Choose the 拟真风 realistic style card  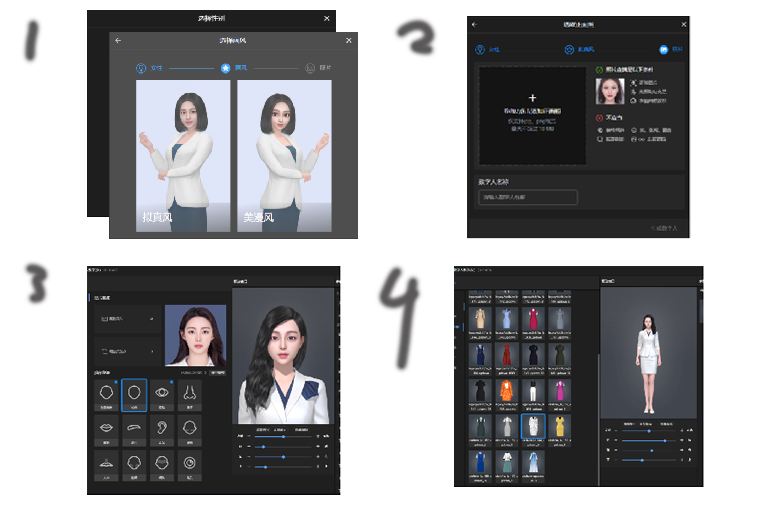tap(183, 155)
